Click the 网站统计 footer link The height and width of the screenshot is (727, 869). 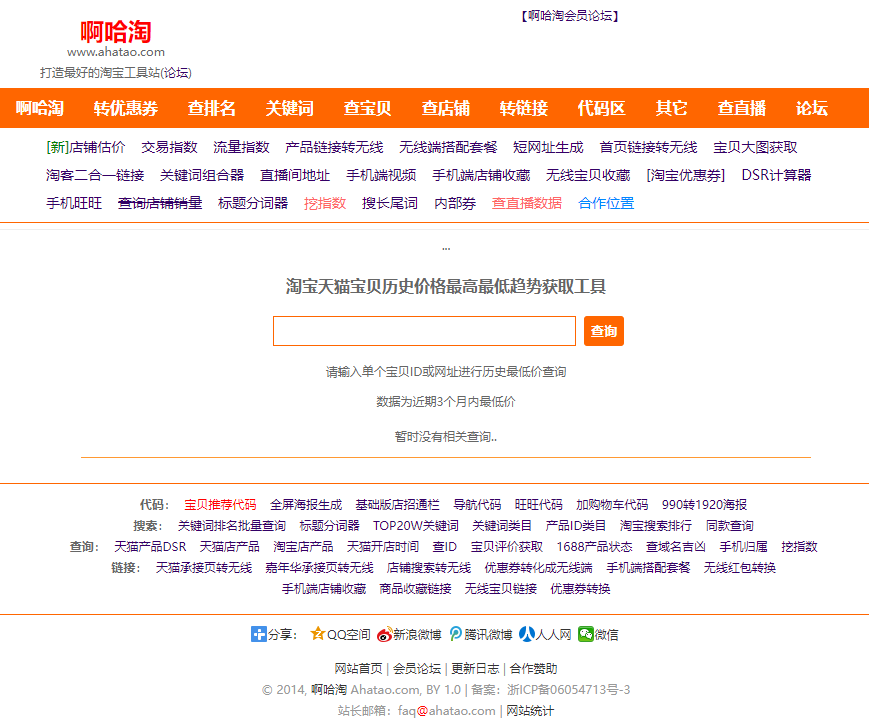pos(529,711)
